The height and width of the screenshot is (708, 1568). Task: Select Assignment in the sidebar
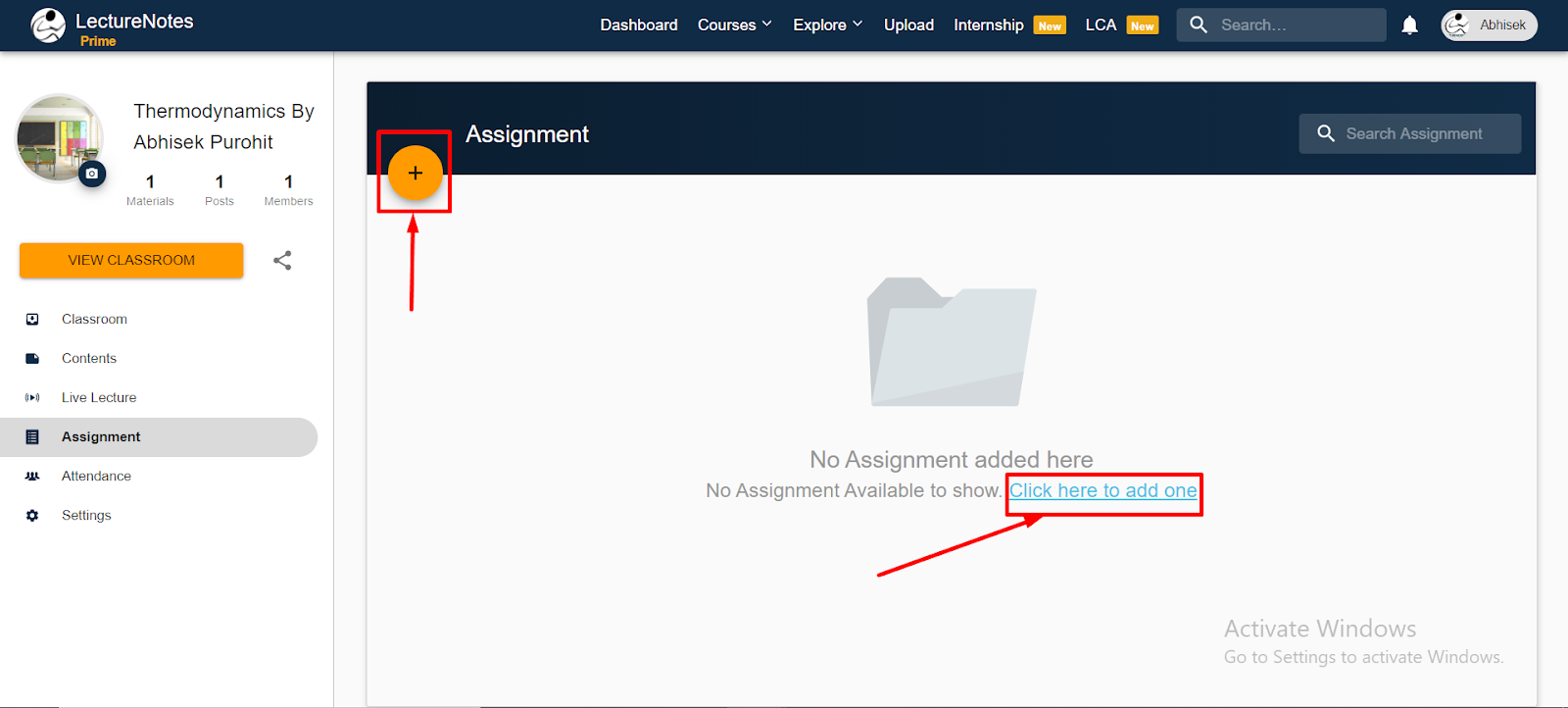coord(159,436)
